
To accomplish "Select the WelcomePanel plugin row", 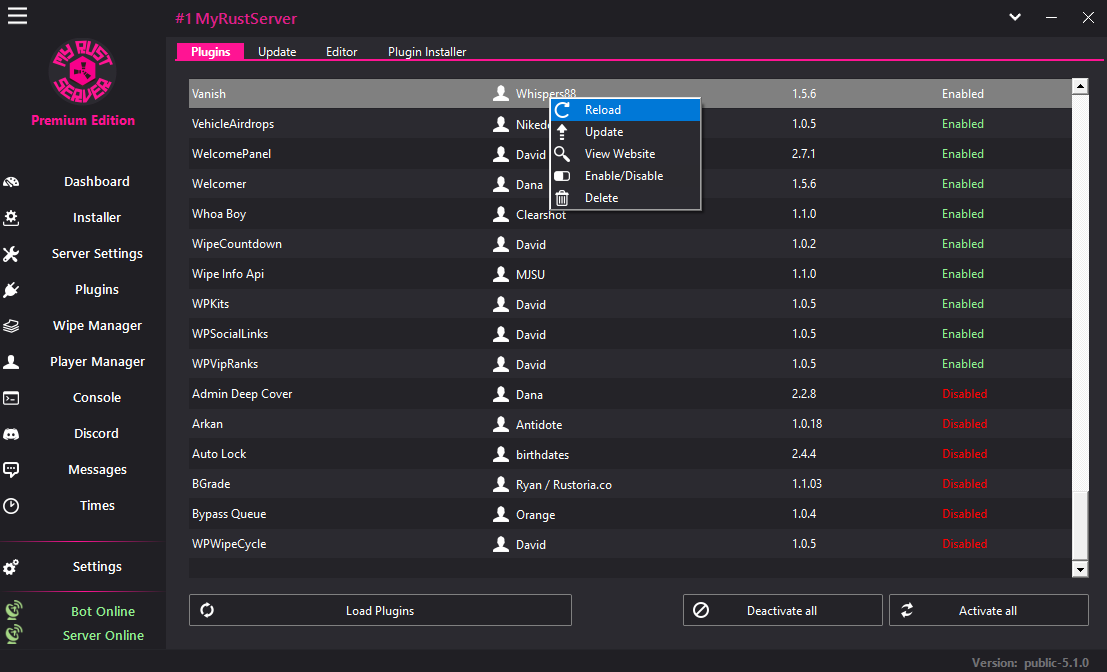I will click(630, 153).
